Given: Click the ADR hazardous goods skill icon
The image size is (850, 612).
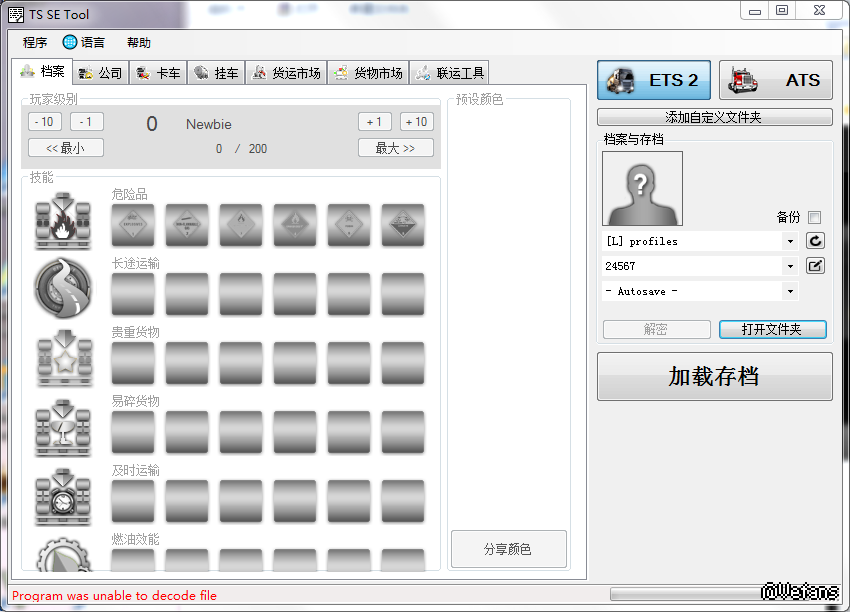Looking at the screenshot, I should click(x=63, y=221).
